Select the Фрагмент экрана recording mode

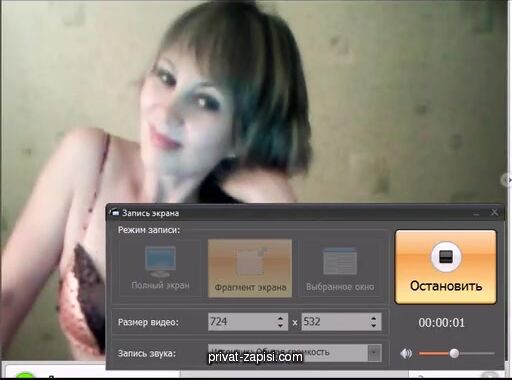[250, 268]
